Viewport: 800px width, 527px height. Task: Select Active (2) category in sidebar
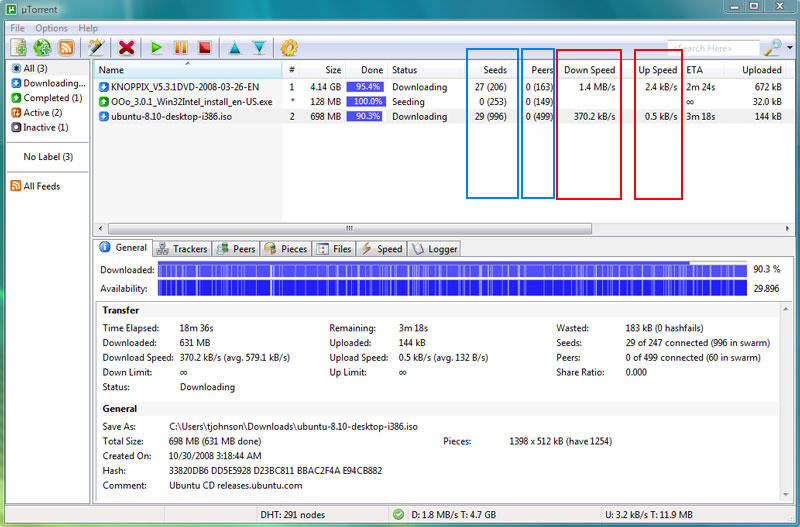(x=37, y=113)
